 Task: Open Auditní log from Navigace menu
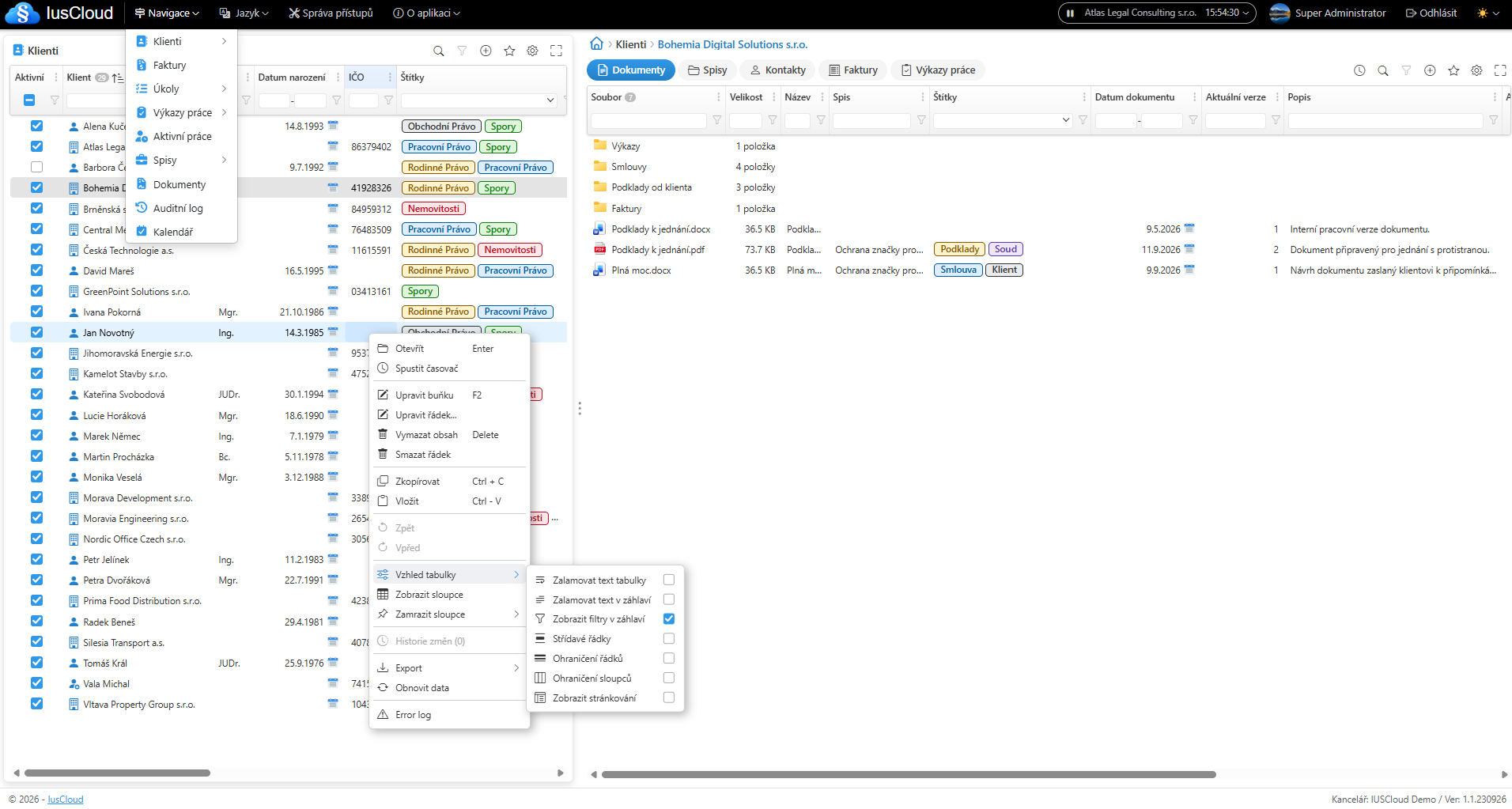[181, 208]
